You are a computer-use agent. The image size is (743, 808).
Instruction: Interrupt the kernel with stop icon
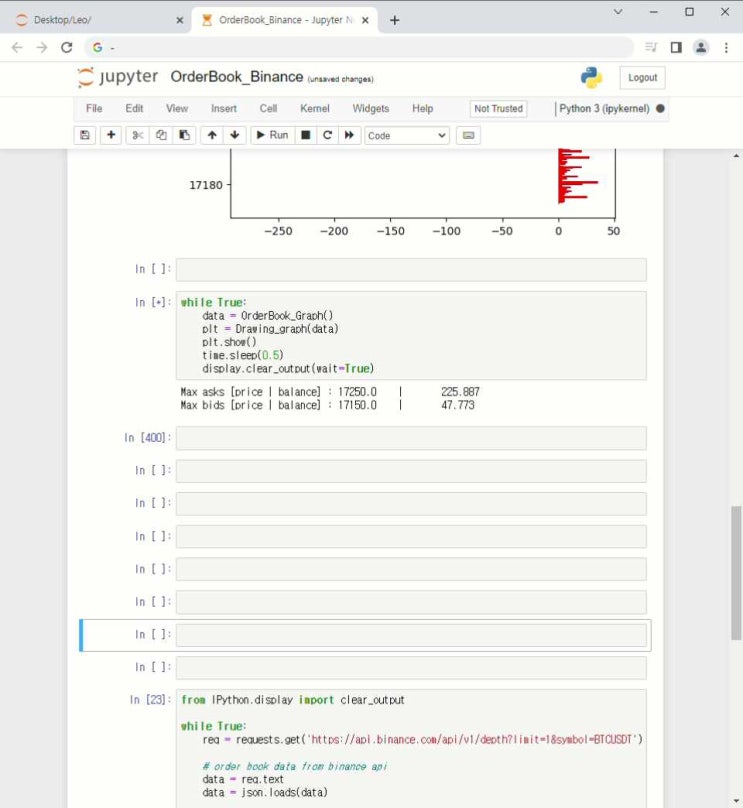[x=305, y=135]
